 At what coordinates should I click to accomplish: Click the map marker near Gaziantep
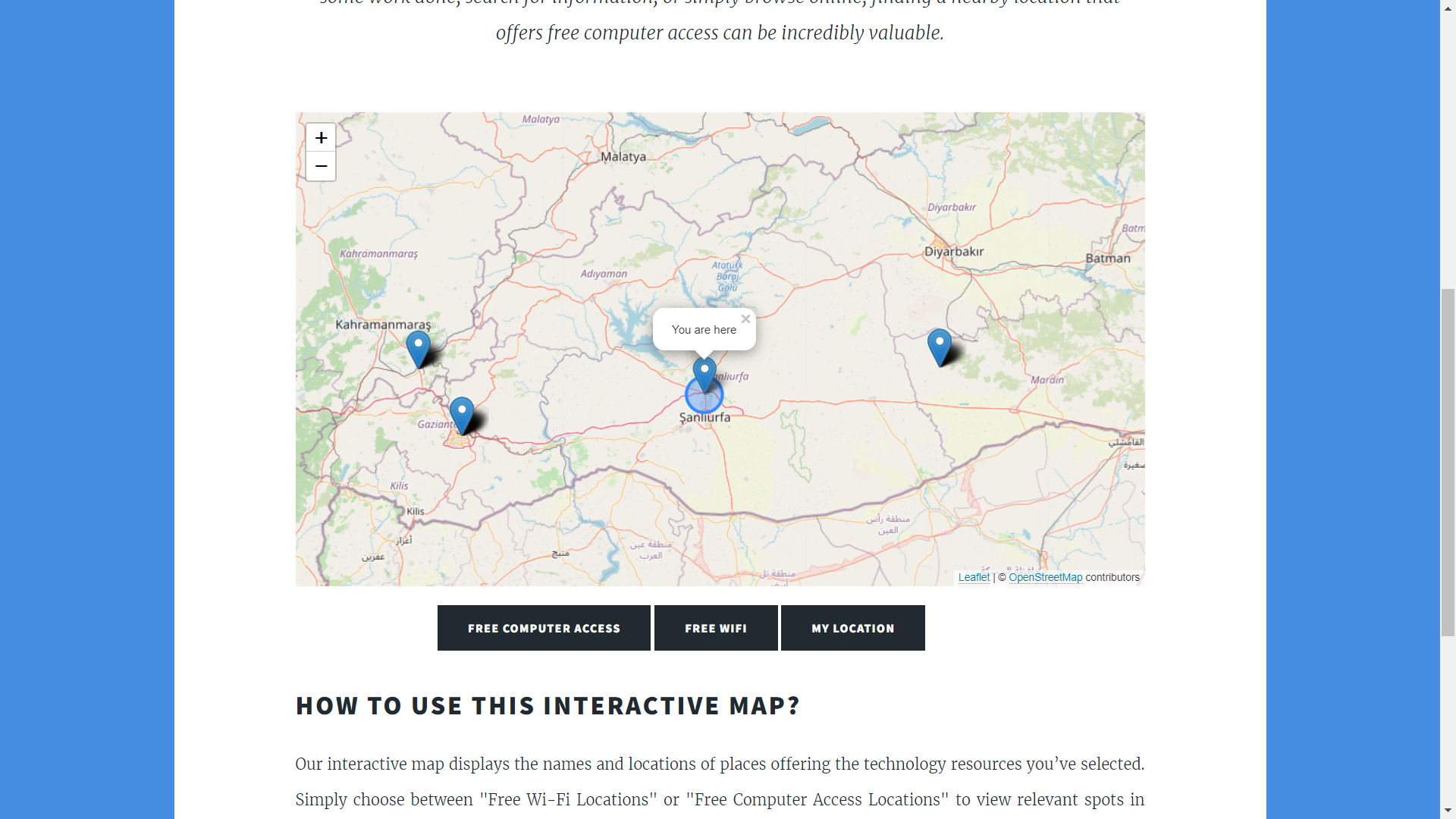point(461,413)
